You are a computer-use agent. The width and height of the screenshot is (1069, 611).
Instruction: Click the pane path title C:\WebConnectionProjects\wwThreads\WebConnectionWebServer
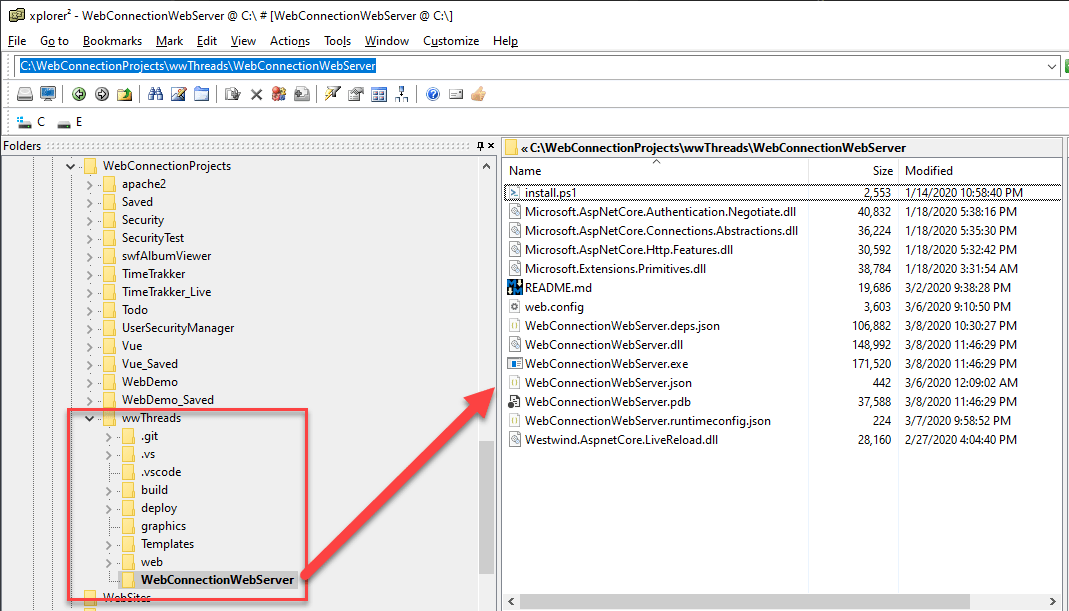718,148
